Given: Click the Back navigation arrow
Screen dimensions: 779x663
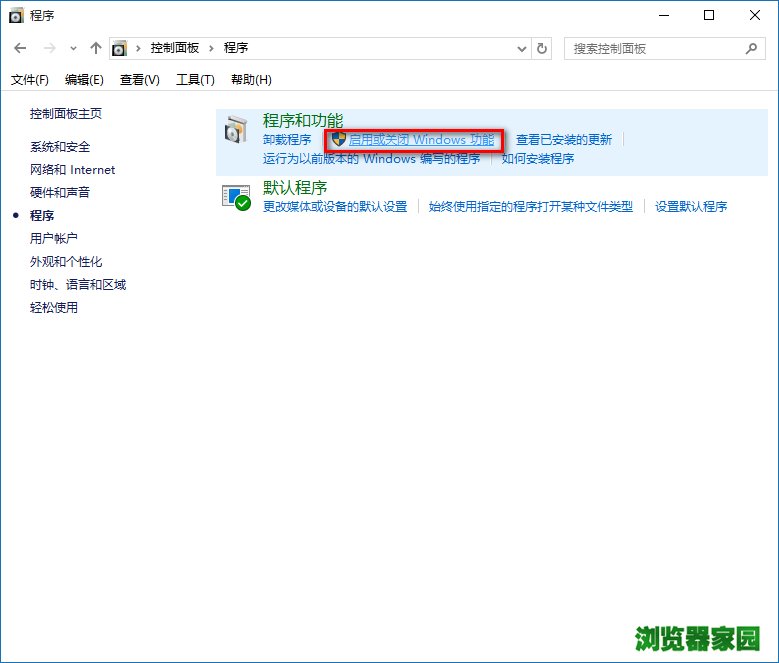Looking at the screenshot, I should [x=20, y=48].
